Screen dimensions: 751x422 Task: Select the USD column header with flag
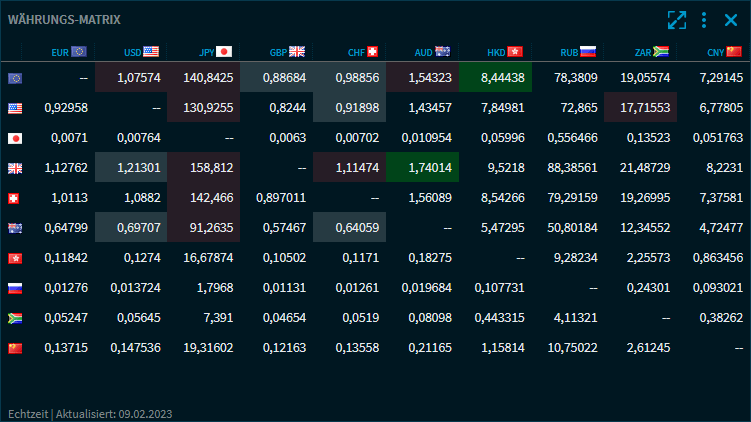(141, 52)
